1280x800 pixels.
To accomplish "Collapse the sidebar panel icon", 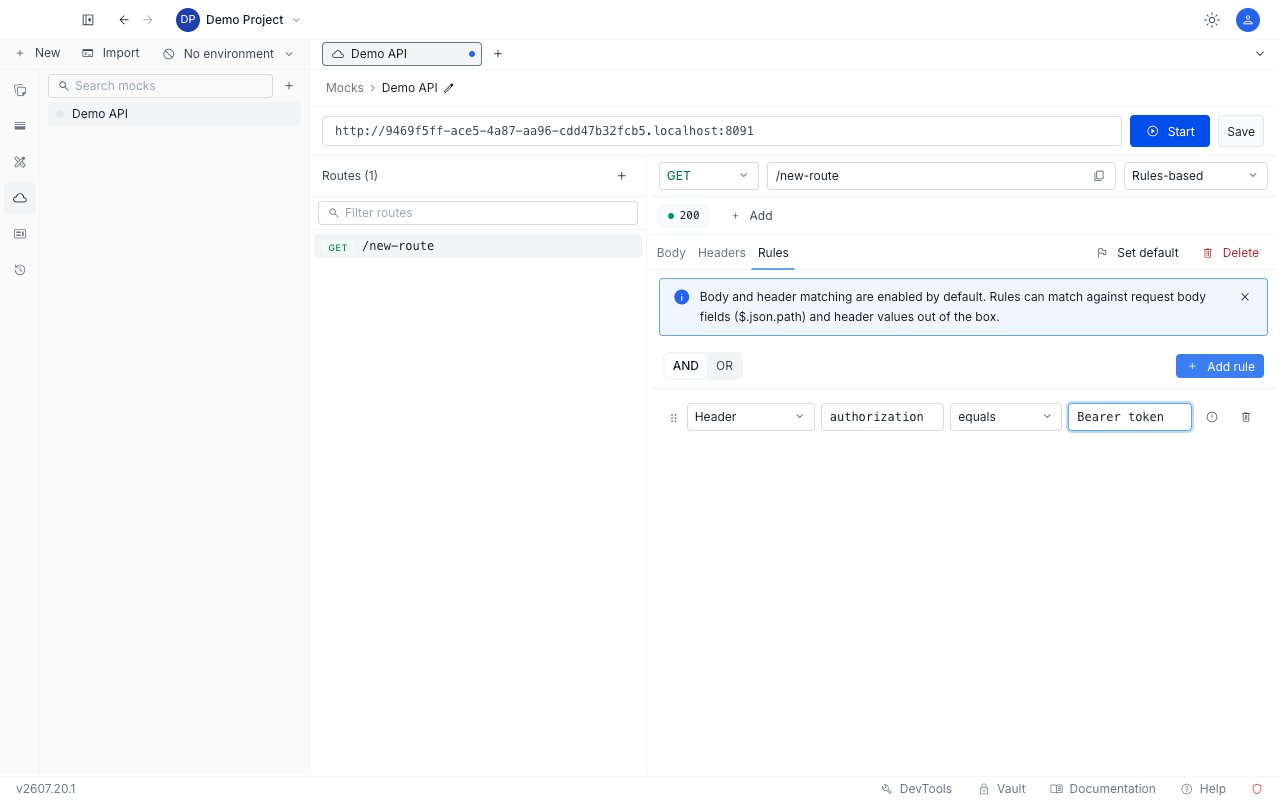I will (x=88, y=20).
